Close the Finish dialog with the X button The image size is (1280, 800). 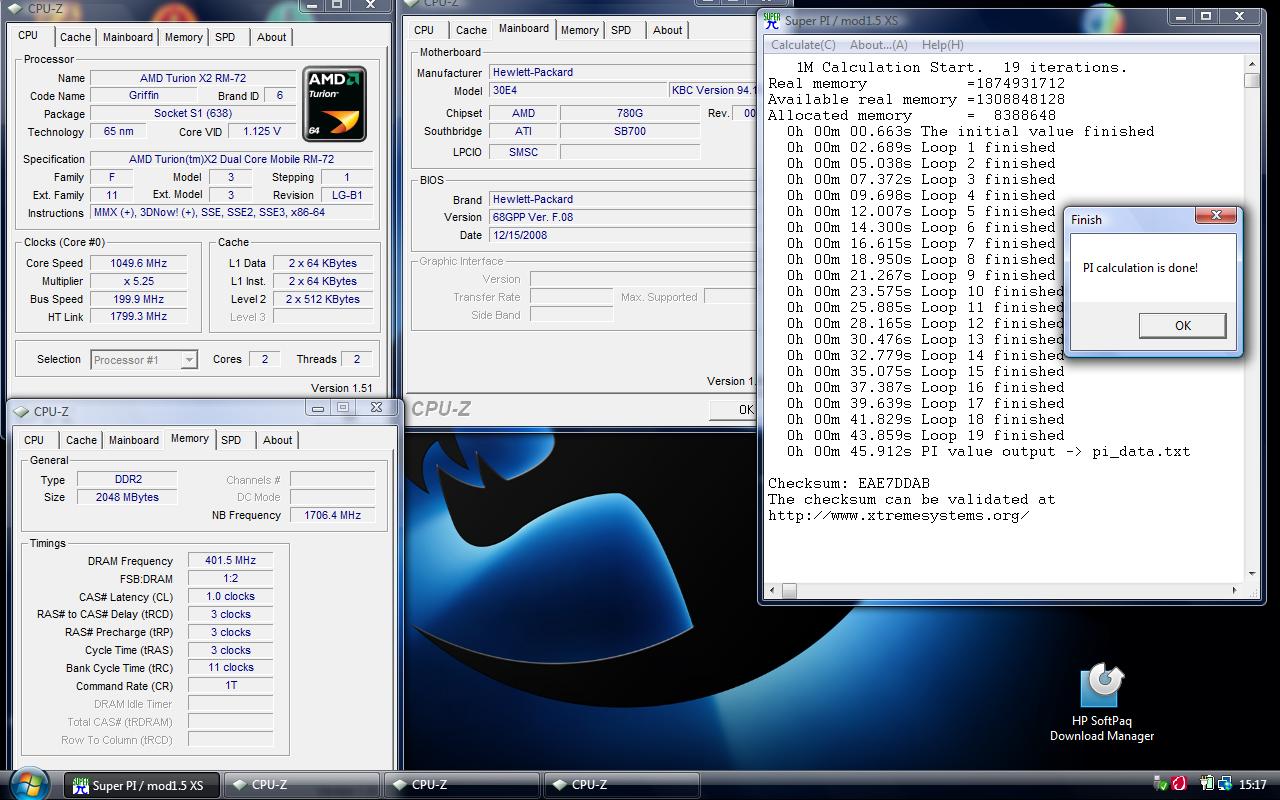click(x=1216, y=215)
